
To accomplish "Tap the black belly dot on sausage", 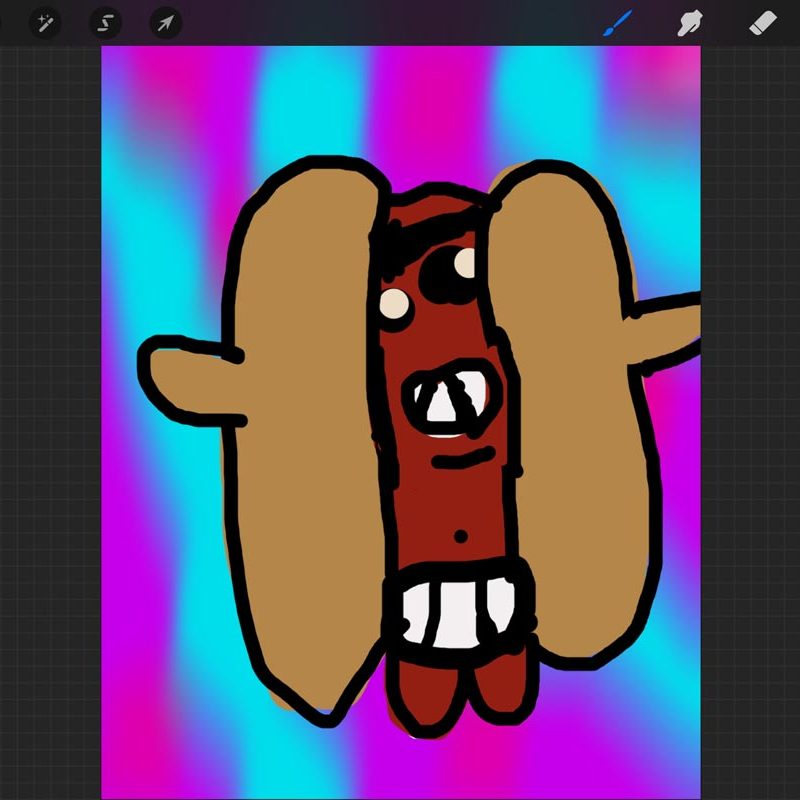I will coord(460,537).
